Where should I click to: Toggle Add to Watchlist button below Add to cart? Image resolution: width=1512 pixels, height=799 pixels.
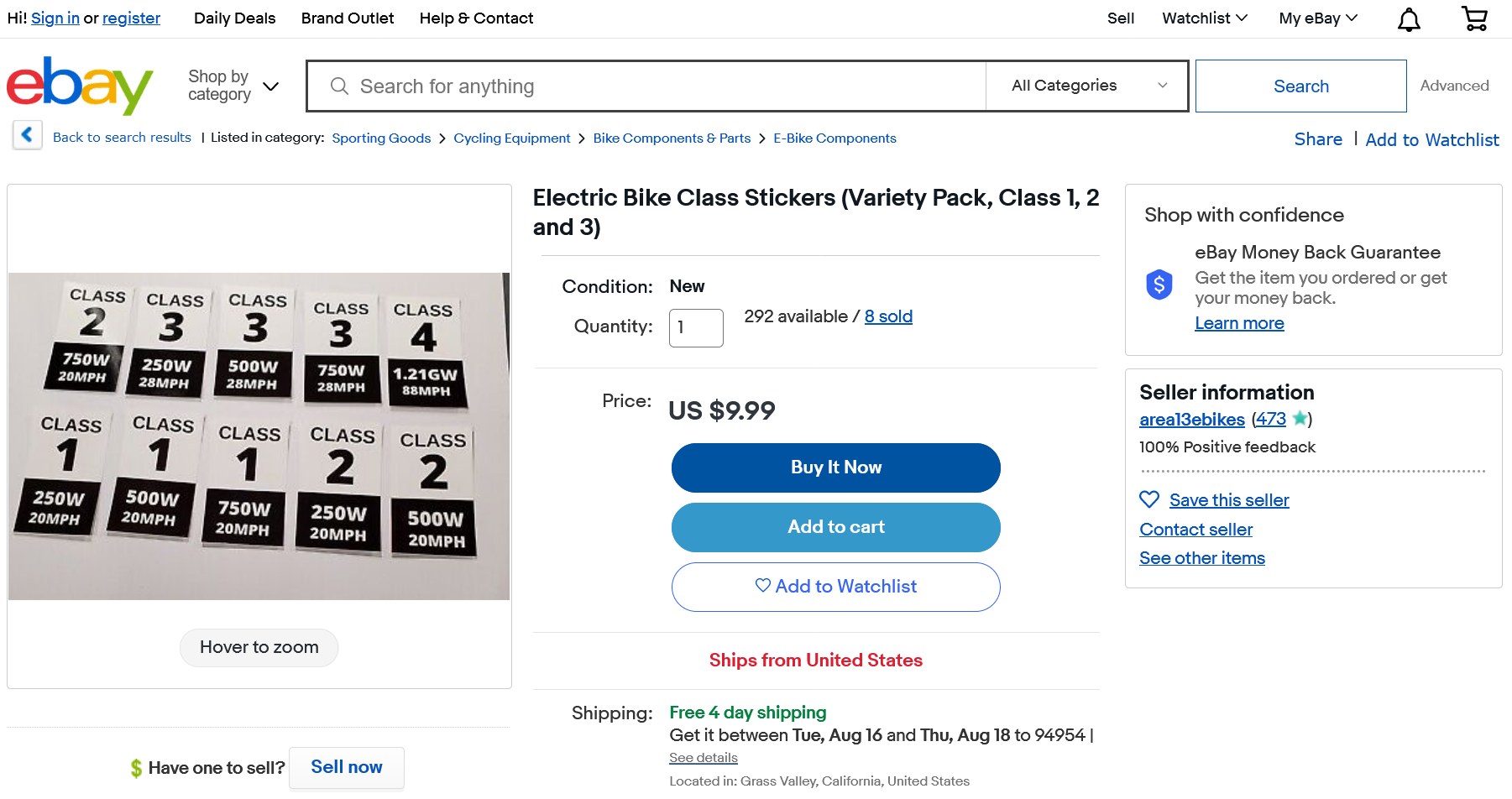[x=835, y=587]
